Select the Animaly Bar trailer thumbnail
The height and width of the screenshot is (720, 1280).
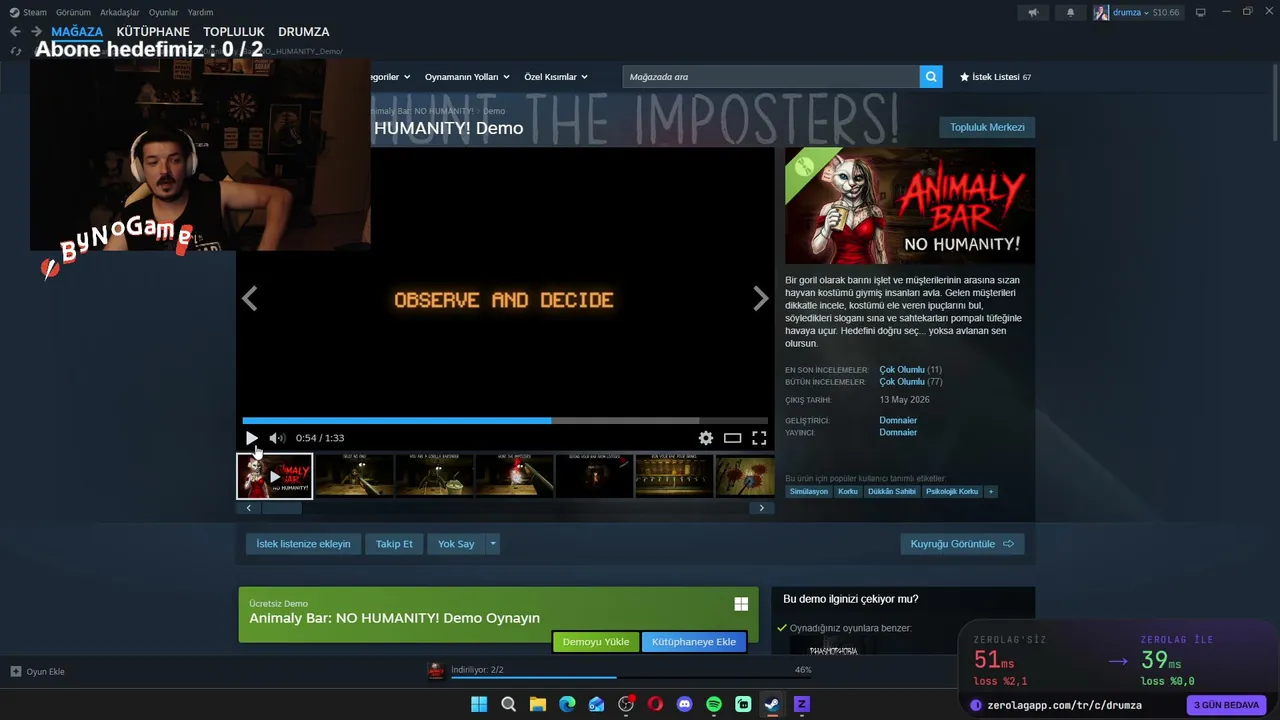[x=275, y=476]
